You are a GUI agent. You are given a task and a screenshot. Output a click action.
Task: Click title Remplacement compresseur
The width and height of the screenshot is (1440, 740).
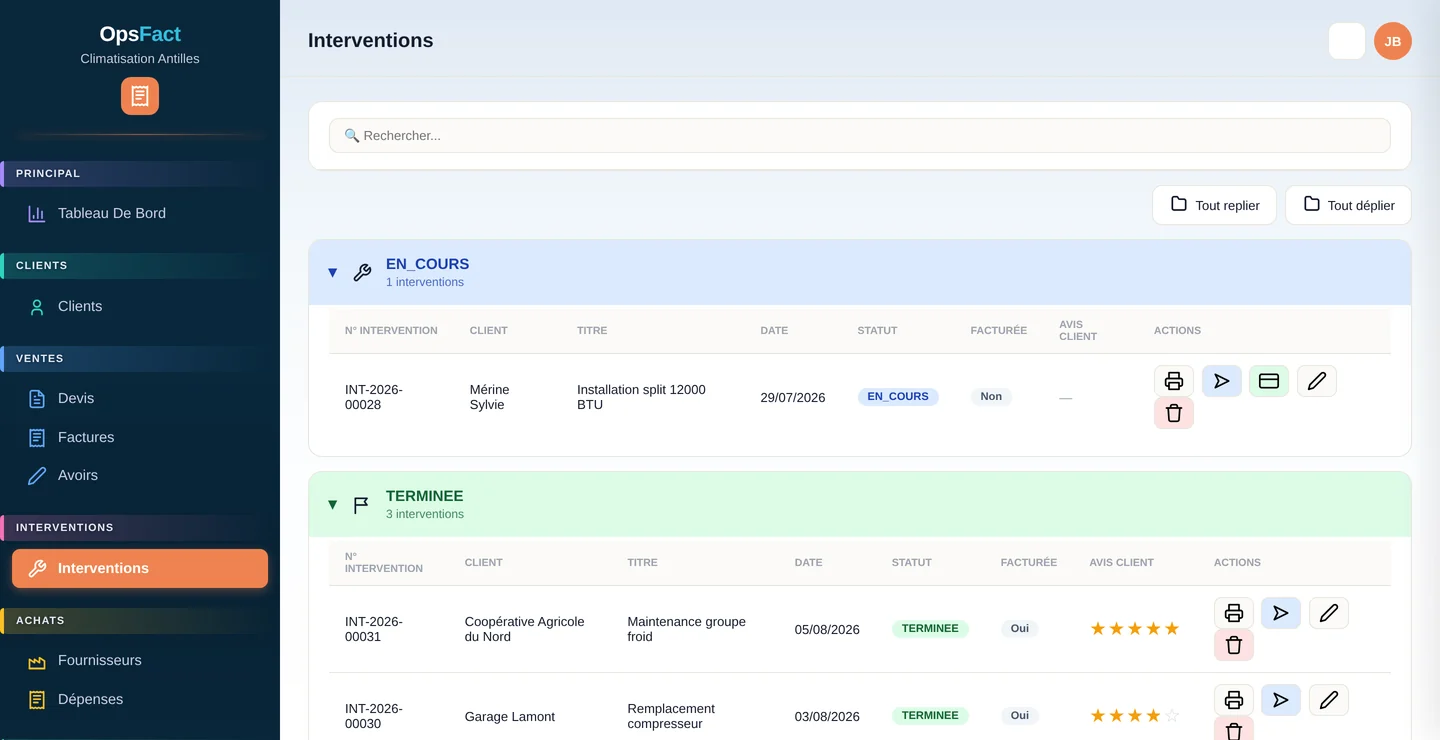coord(671,716)
